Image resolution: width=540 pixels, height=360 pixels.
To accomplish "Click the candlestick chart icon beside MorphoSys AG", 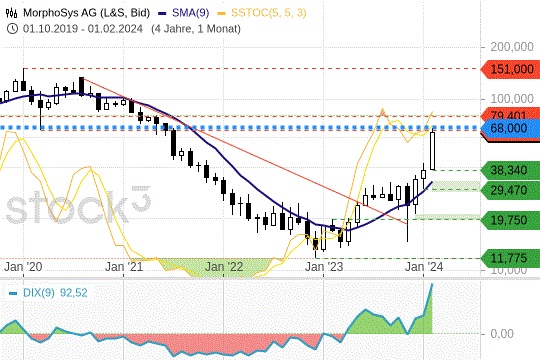I will click(11, 13).
